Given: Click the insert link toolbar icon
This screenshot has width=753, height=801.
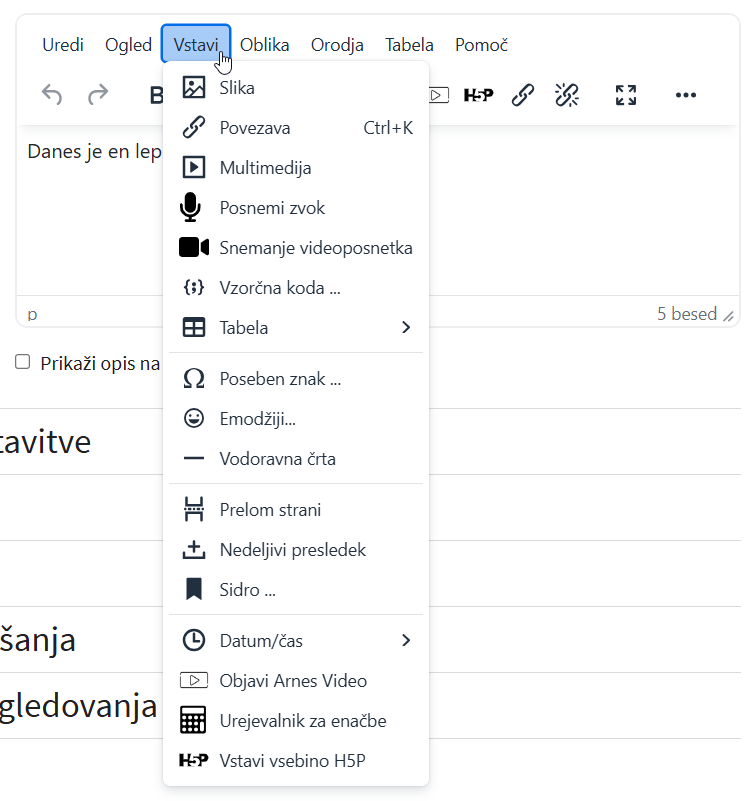Looking at the screenshot, I should pos(522,95).
